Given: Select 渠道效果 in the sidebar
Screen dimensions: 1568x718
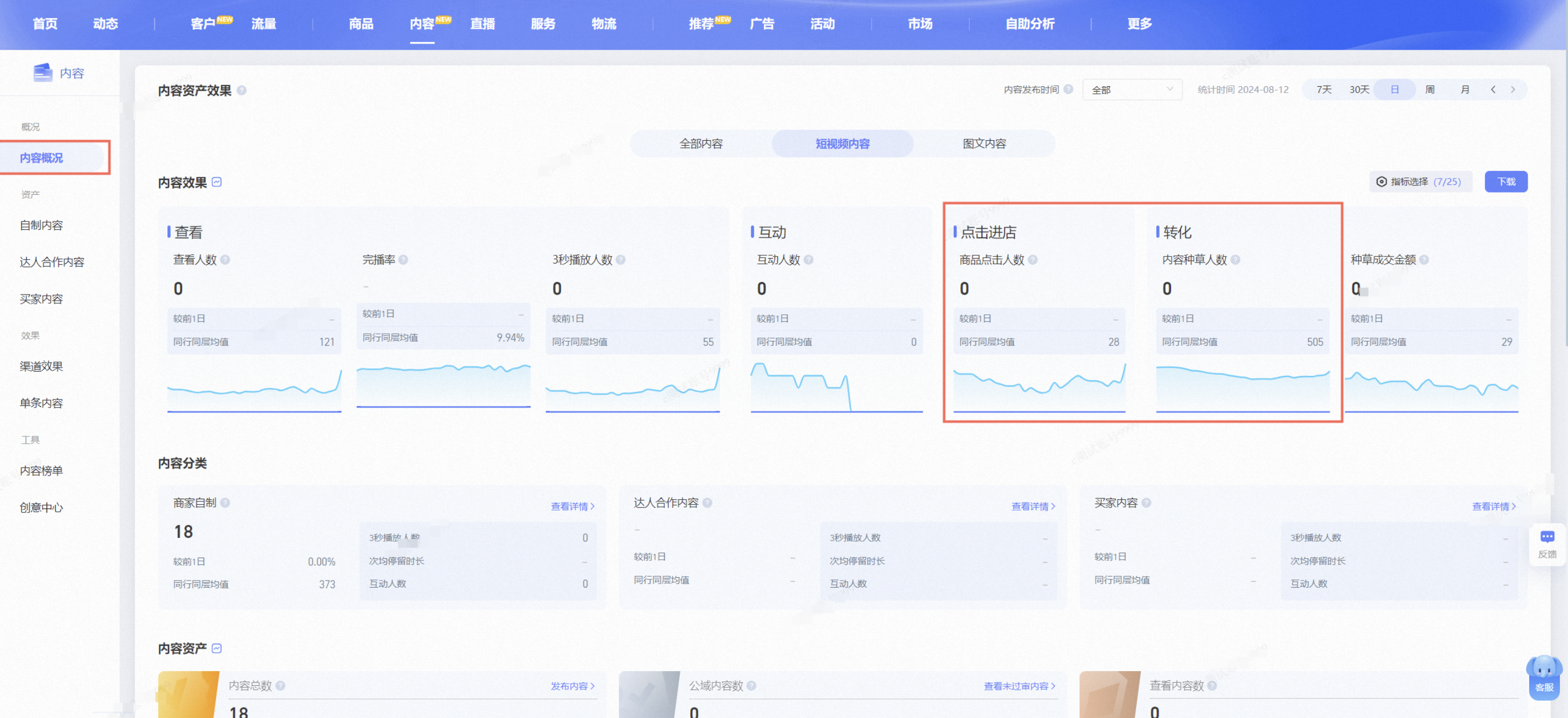Looking at the screenshot, I should point(41,366).
